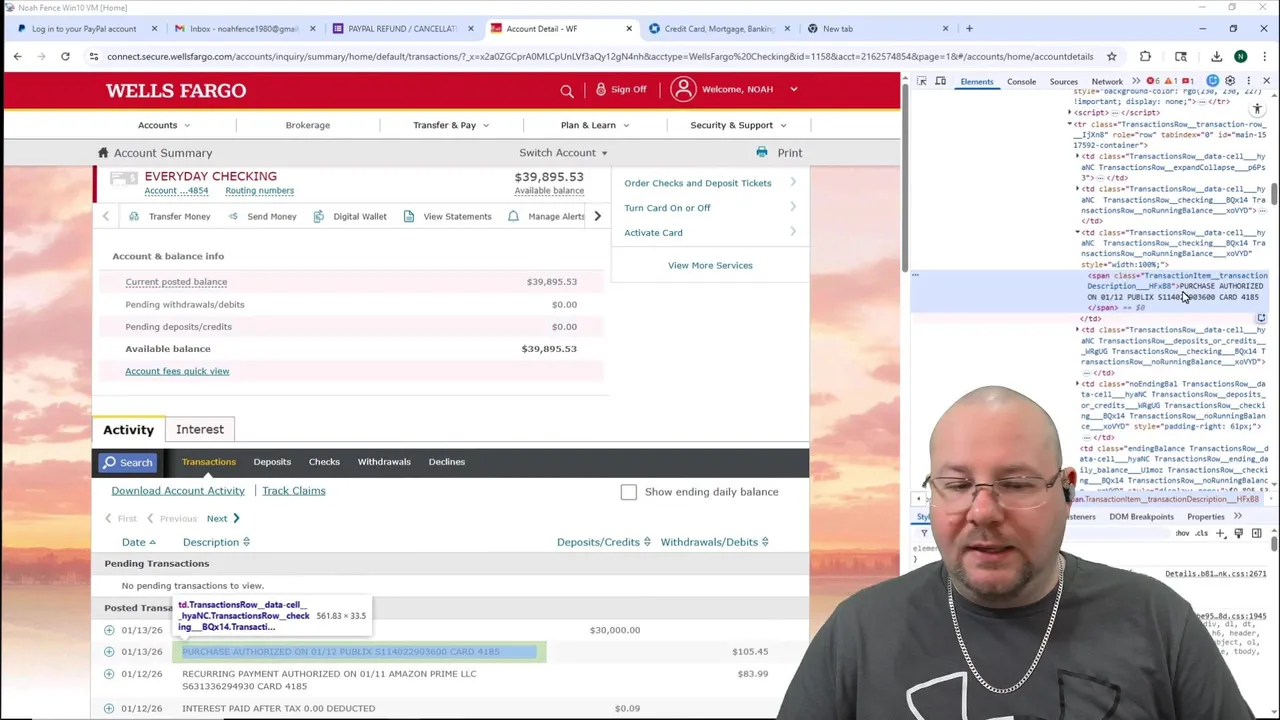Screen dimensions: 1280x720
Task: Sort by Withdrawals/Debits column header
Action: (x=714, y=542)
